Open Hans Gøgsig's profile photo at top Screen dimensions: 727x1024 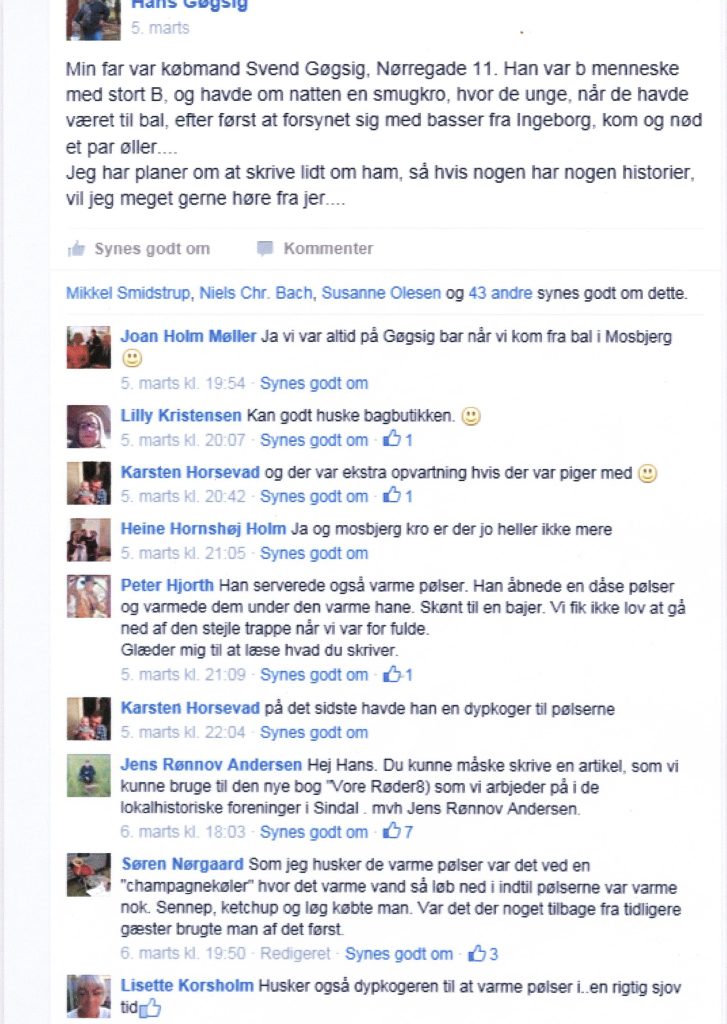point(93,20)
